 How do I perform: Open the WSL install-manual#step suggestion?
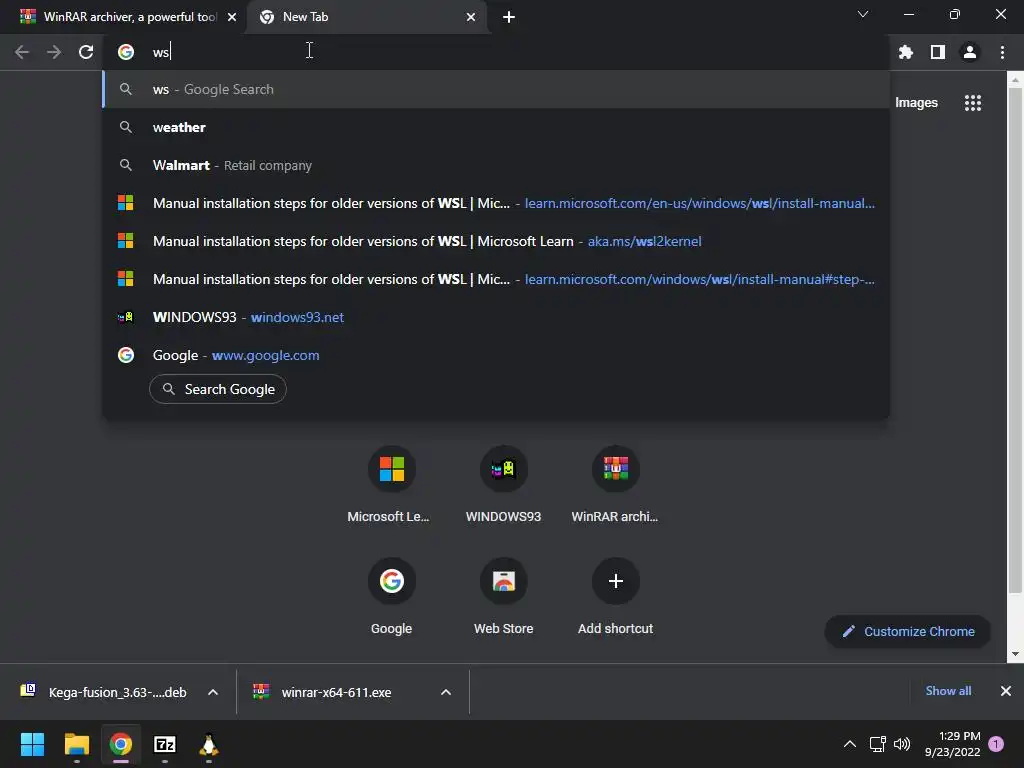[496, 279]
